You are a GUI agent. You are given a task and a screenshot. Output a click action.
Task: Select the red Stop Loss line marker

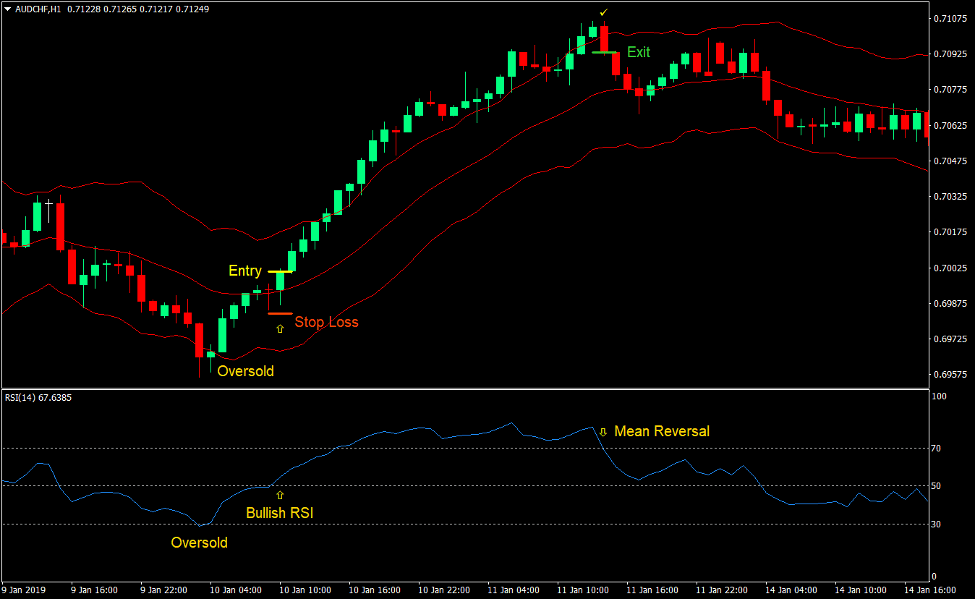pyautogui.click(x=280, y=314)
